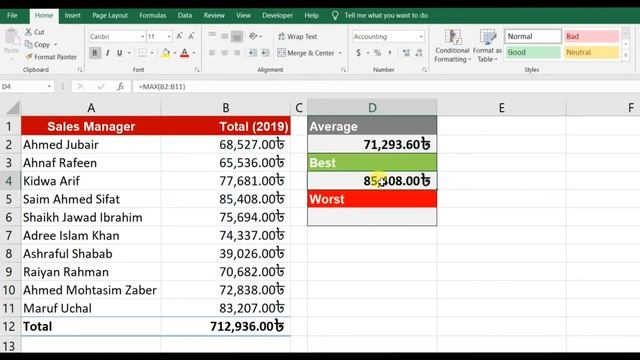The width and height of the screenshot is (640, 360).
Task: Click the Borders icon
Action: (142, 53)
